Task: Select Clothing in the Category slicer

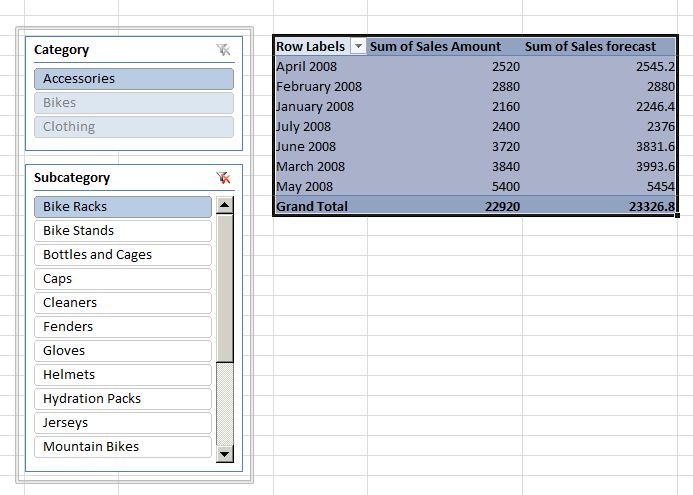Action: pyautogui.click(x=134, y=127)
